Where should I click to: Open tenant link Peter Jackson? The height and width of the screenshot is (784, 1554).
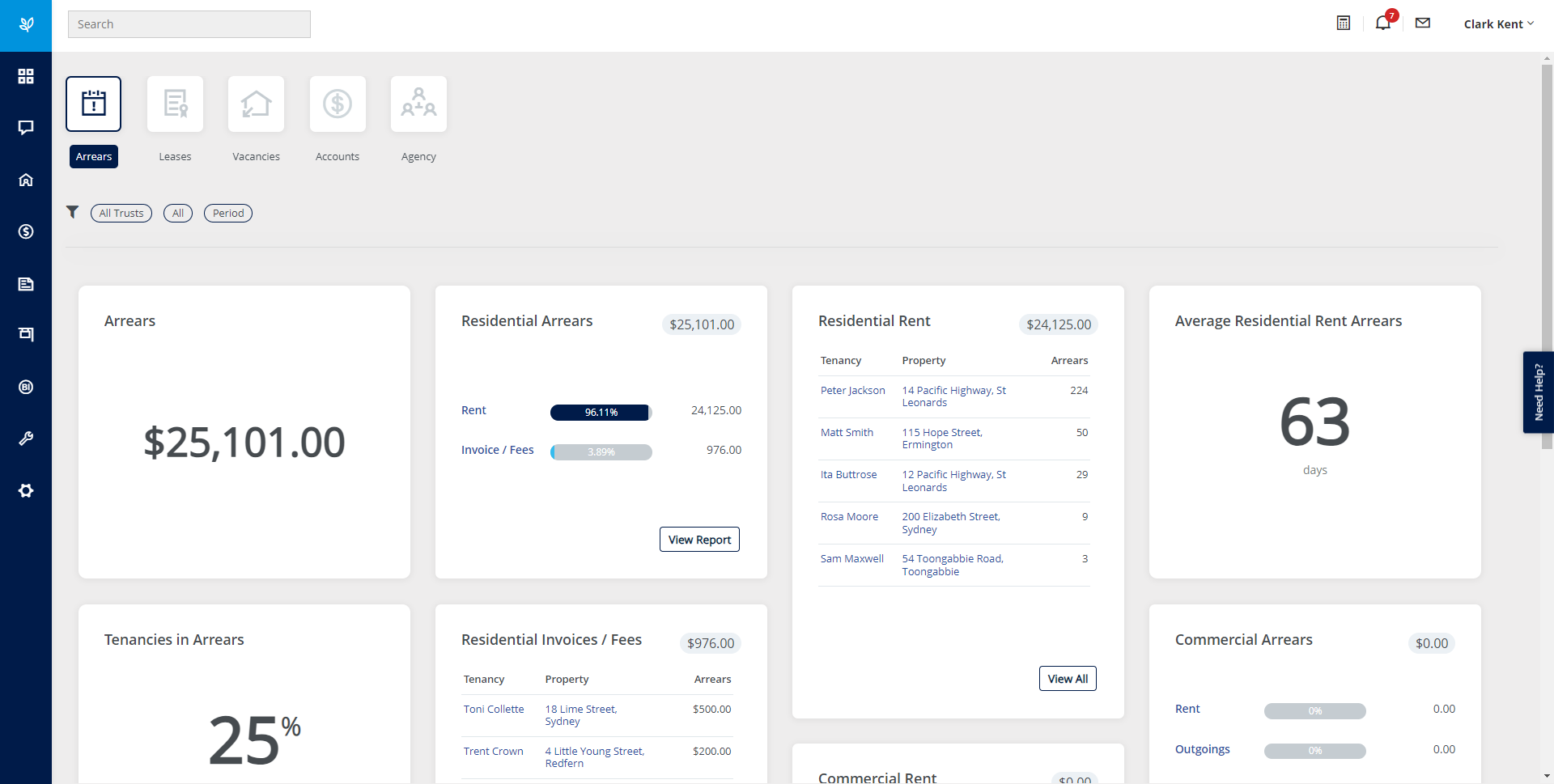pyautogui.click(x=851, y=390)
